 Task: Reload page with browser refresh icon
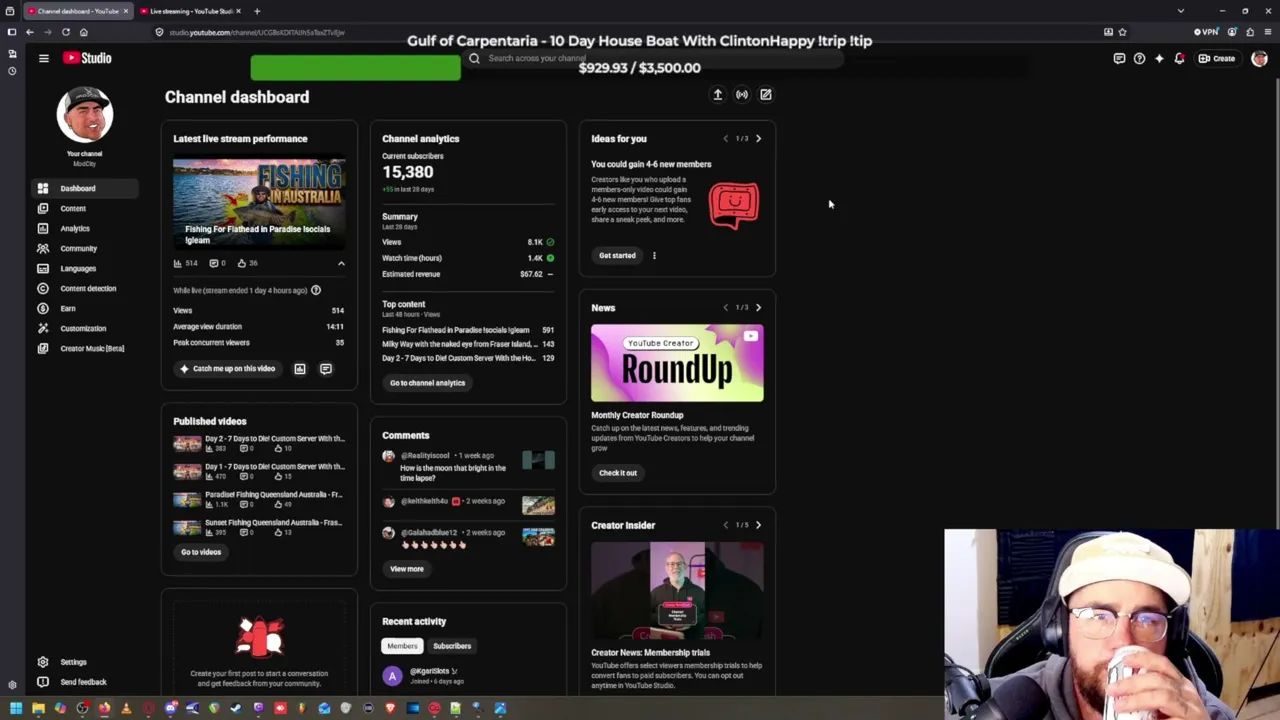66,32
